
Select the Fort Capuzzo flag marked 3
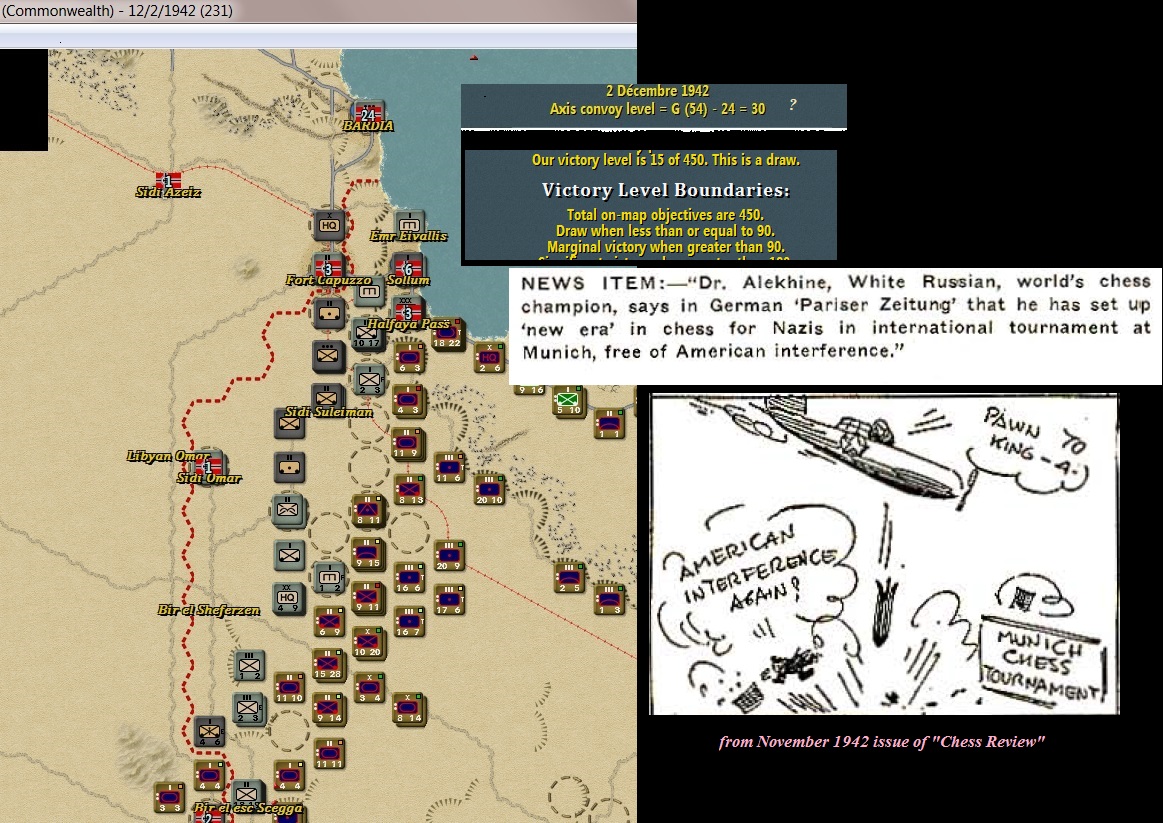(x=329, y=267)
